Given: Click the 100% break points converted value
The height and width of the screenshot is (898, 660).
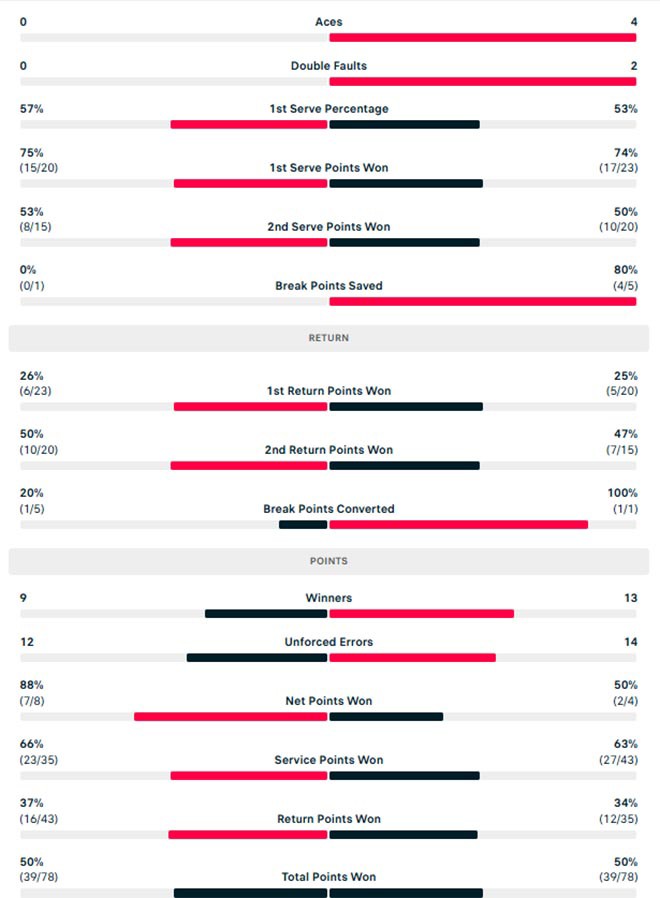Looking at the screenshot, I should pos(622,493).
